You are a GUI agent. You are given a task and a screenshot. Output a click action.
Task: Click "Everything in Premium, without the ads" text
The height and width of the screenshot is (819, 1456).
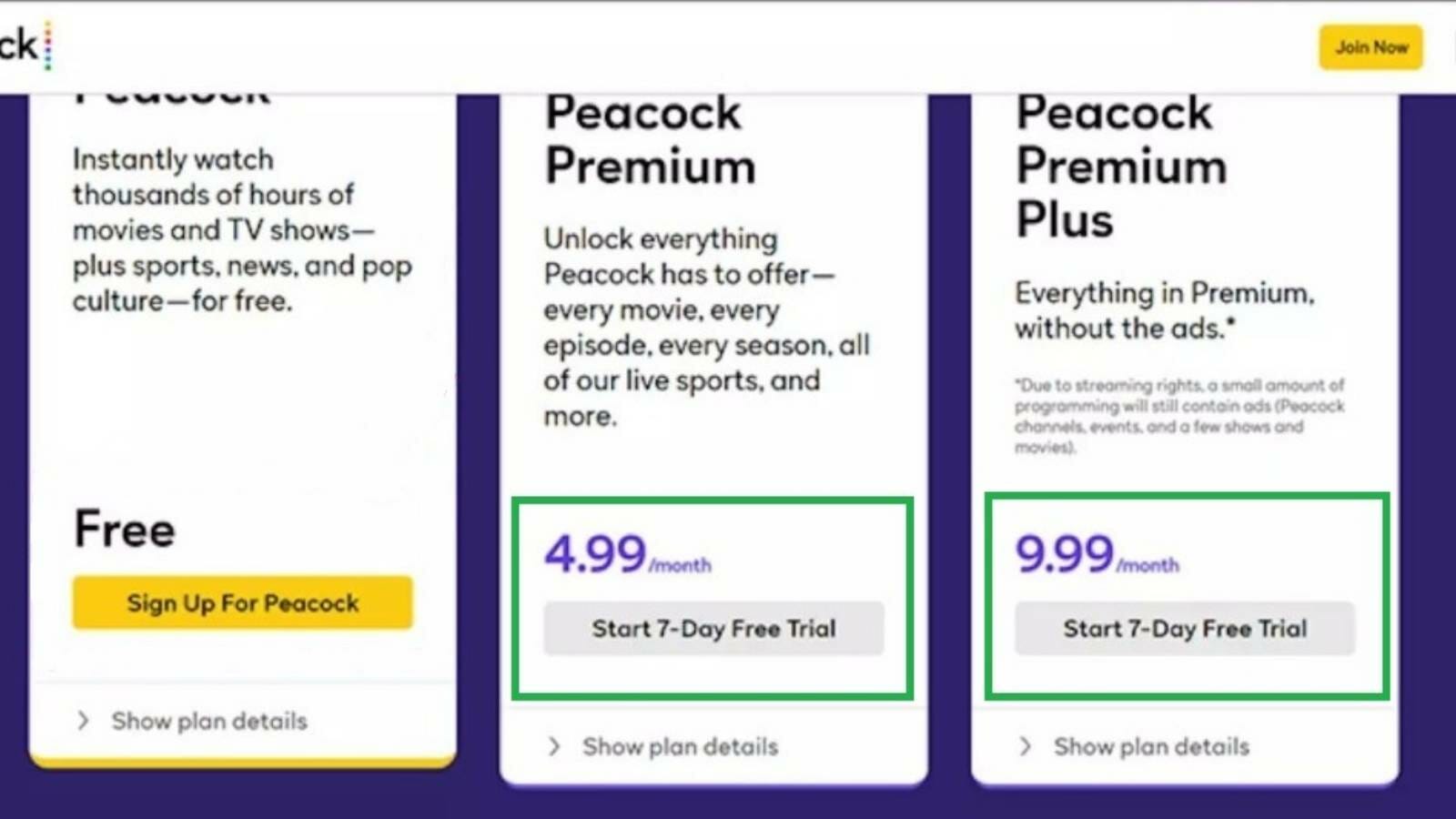[1165, 310]
